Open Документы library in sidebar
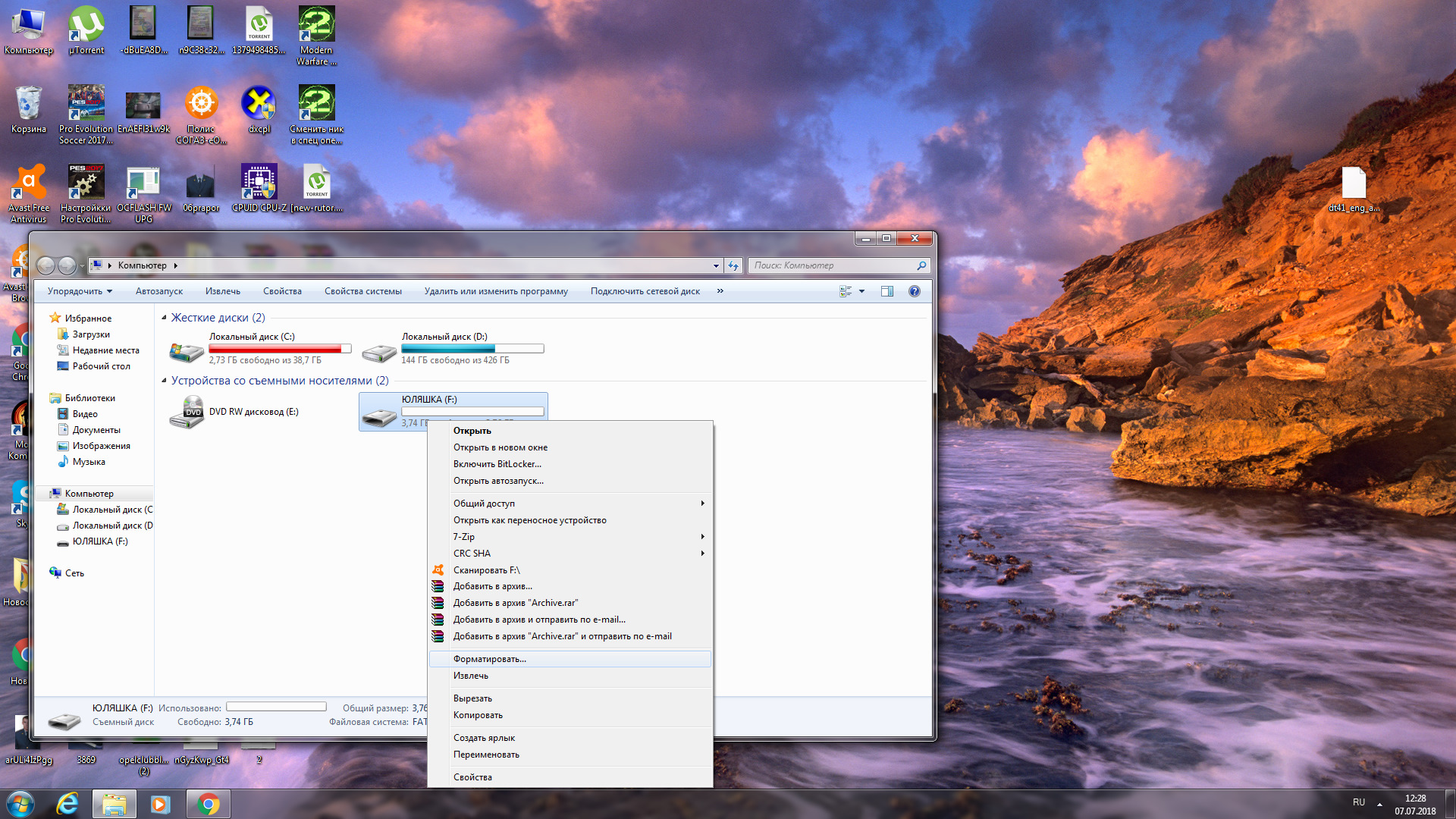The width and height of the screenshot is (1456, 819). coord(96,430)
